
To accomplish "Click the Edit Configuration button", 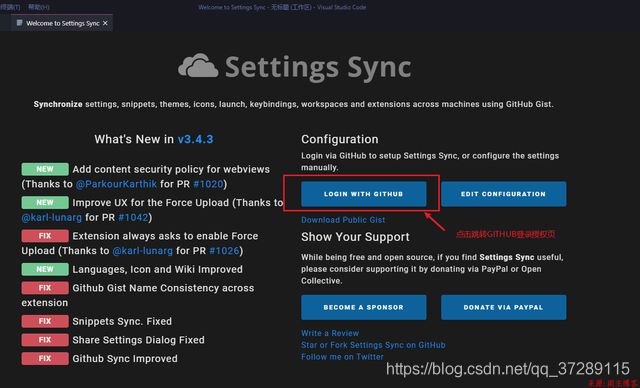I will (503, 194).
